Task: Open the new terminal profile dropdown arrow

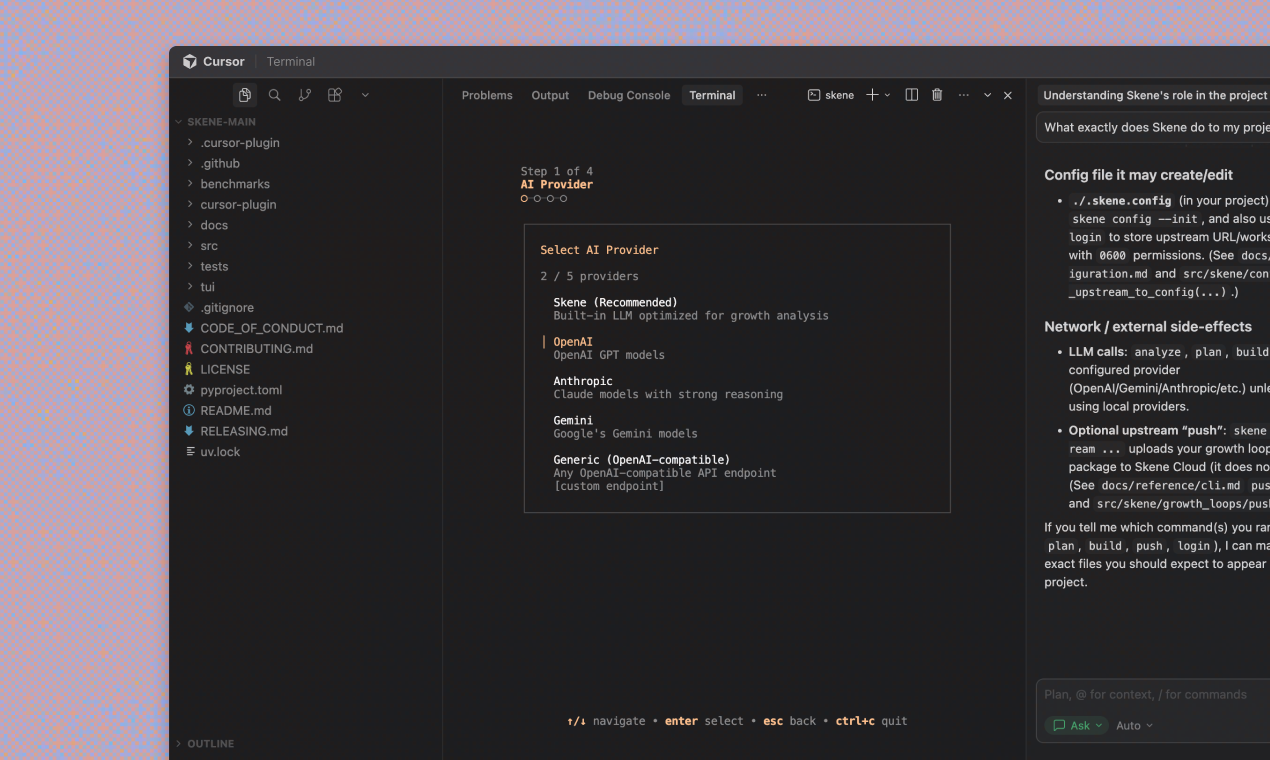Action: (x=887, y=95)
